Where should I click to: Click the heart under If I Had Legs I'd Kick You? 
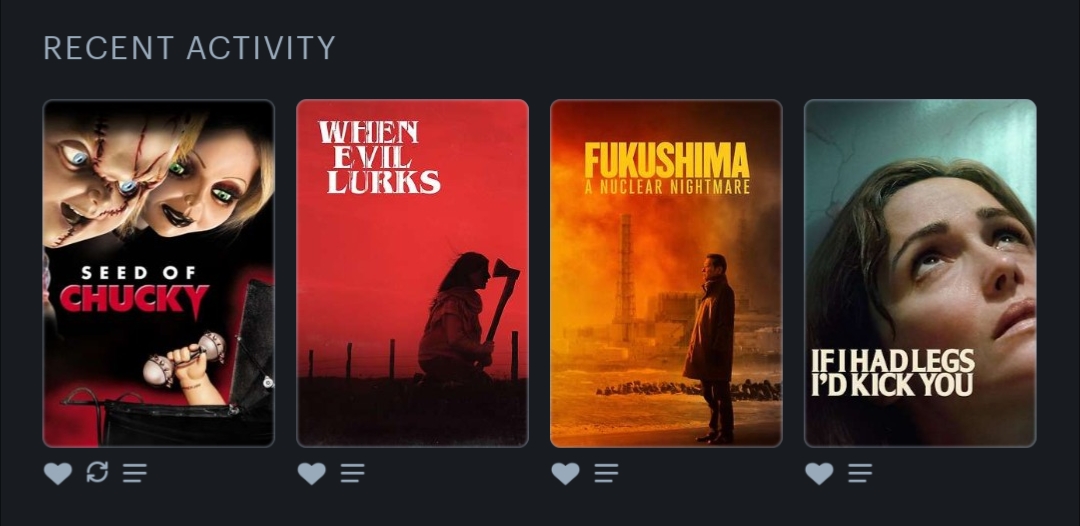coord(819,473)
